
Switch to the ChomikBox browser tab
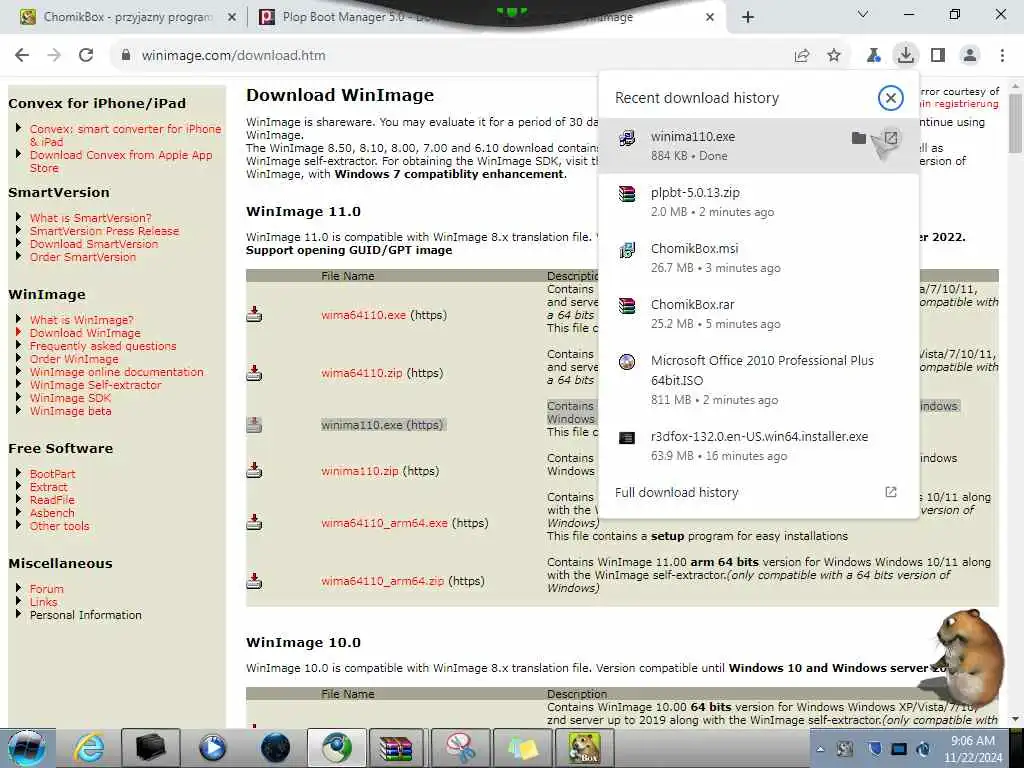point(127,17)
